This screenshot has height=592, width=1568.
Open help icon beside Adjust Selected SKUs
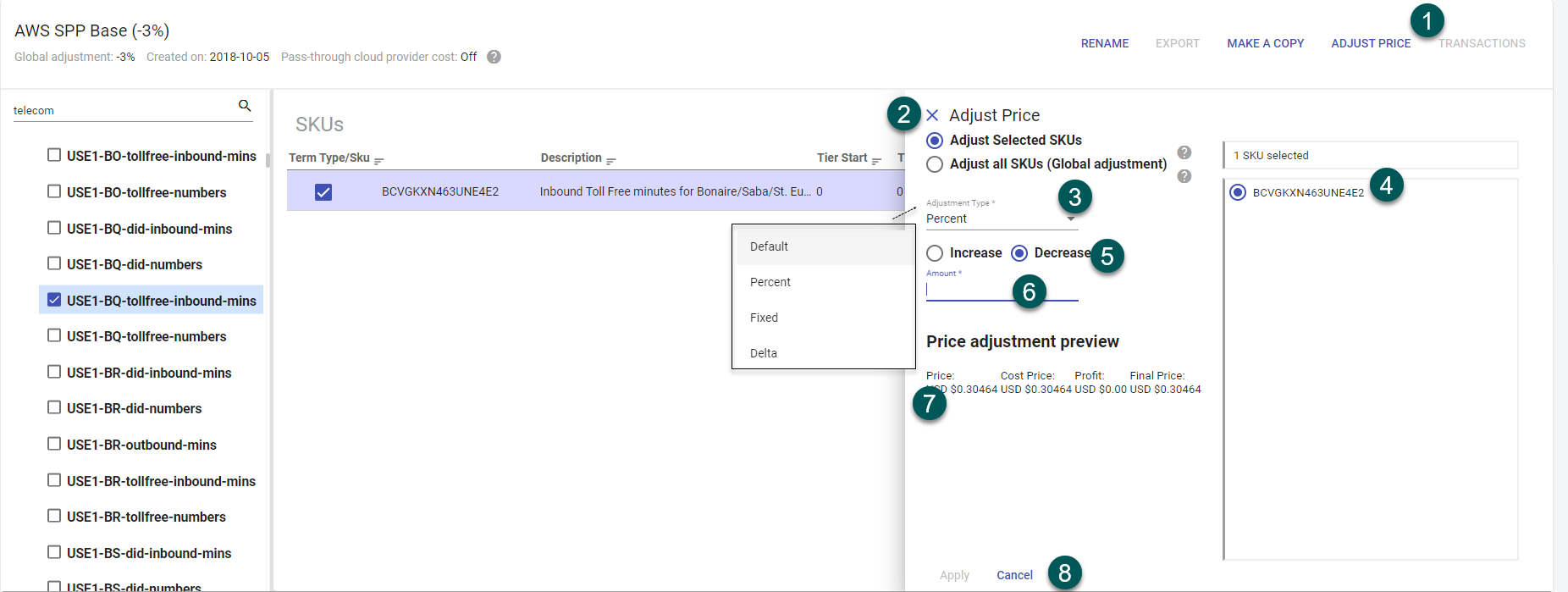coord(1184,152)
